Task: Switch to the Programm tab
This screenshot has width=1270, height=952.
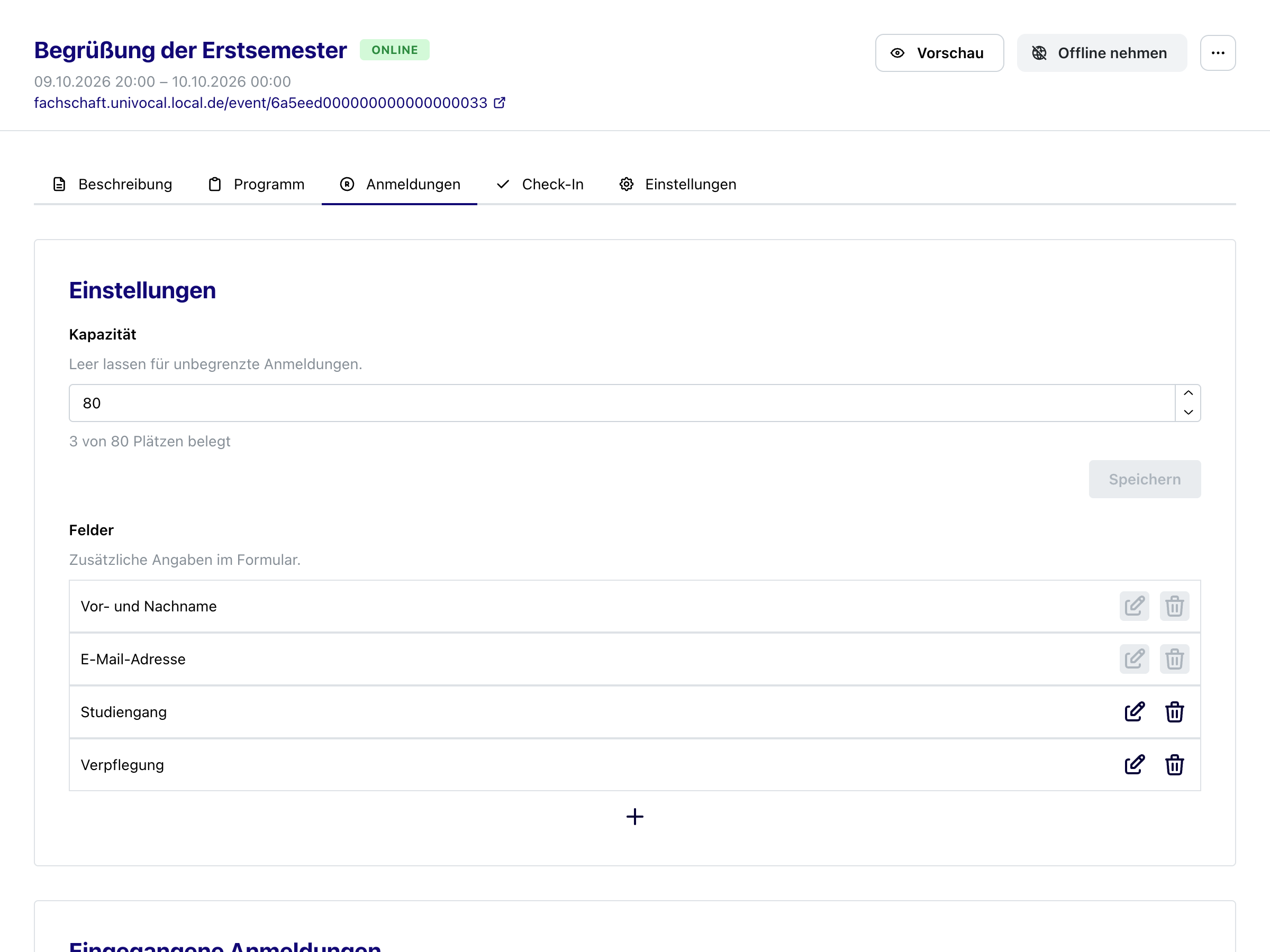Action: click(256, 184)
